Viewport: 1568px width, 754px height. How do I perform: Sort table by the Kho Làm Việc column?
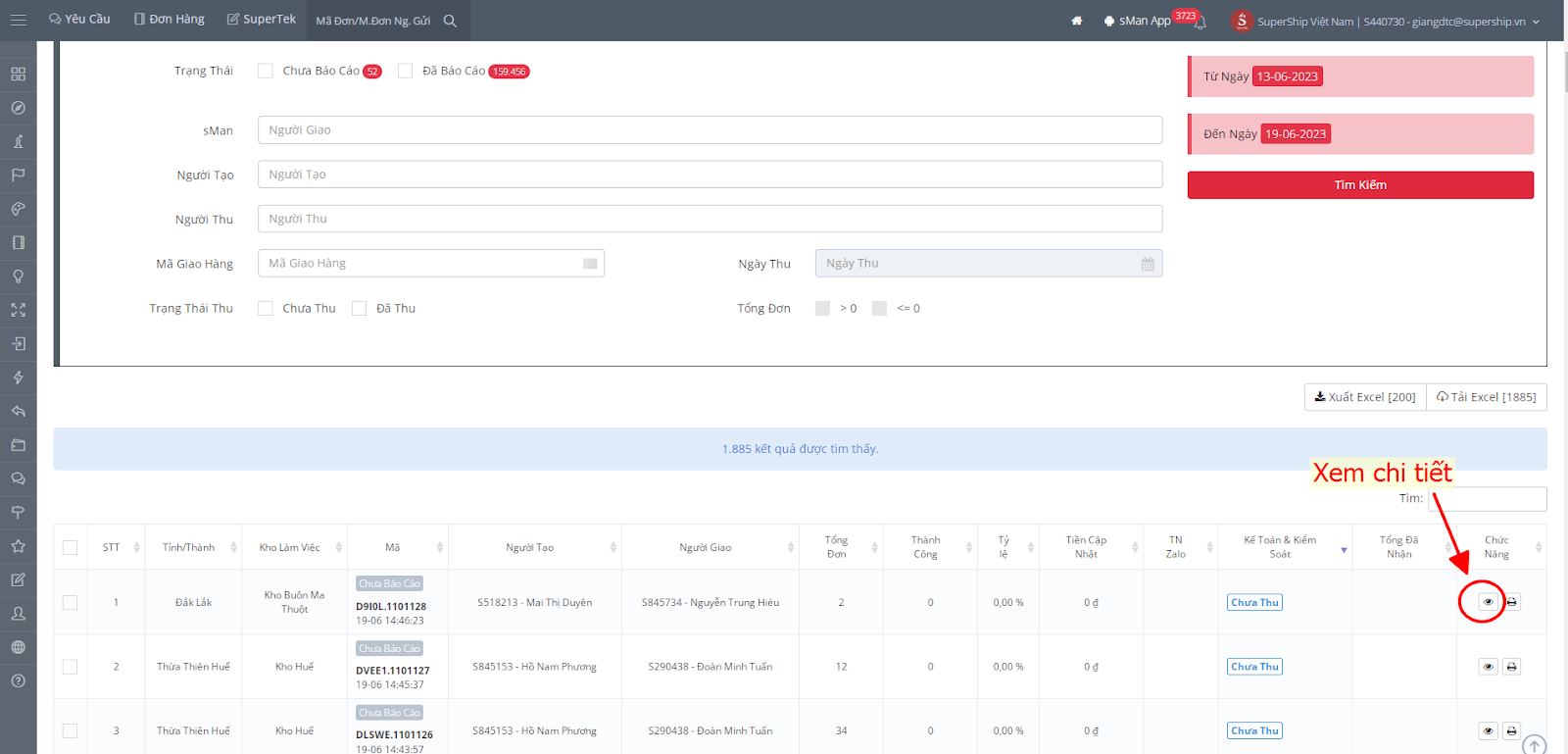(295, 547)
